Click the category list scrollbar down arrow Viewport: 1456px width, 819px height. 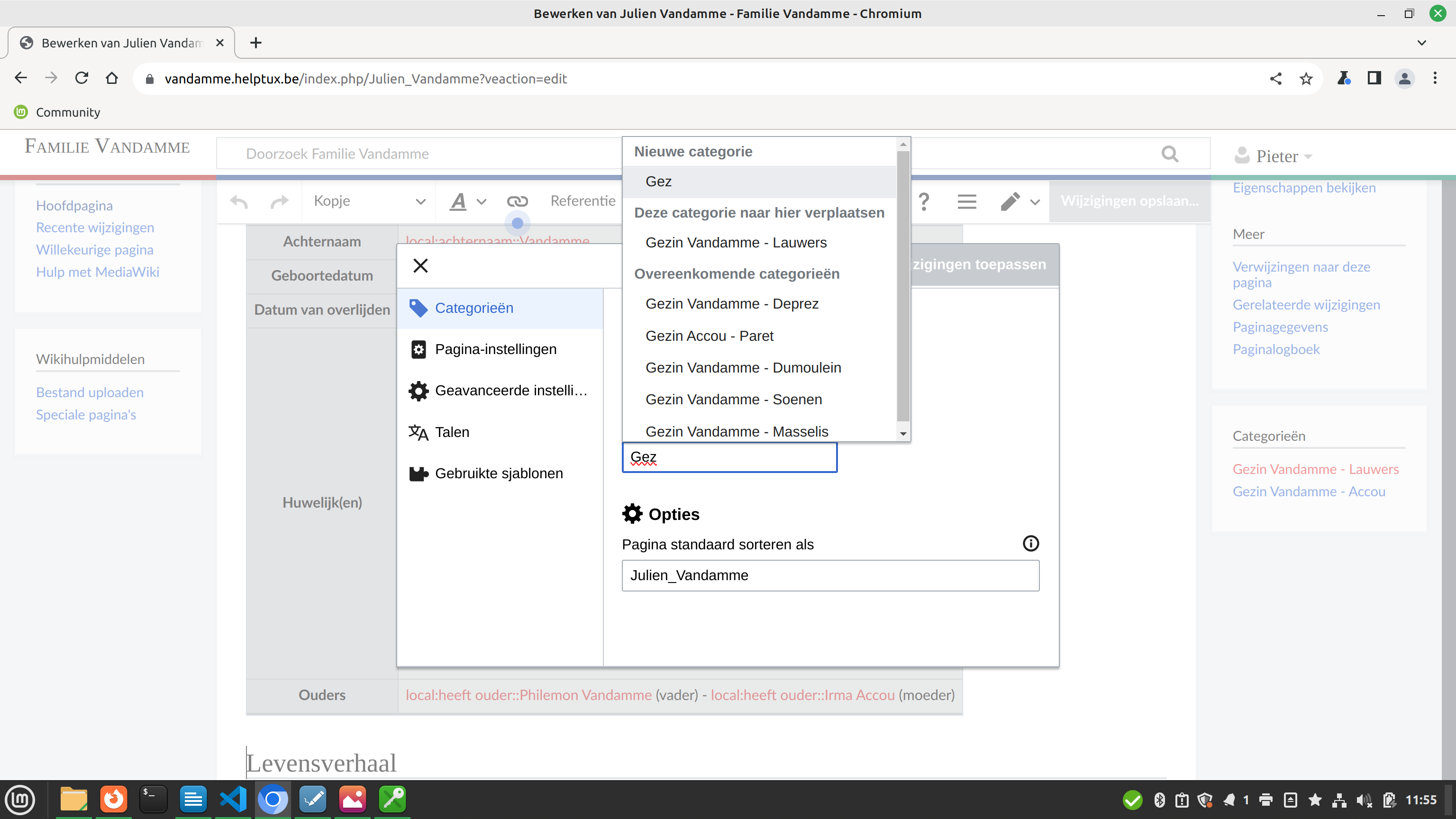tap(902, 434)
